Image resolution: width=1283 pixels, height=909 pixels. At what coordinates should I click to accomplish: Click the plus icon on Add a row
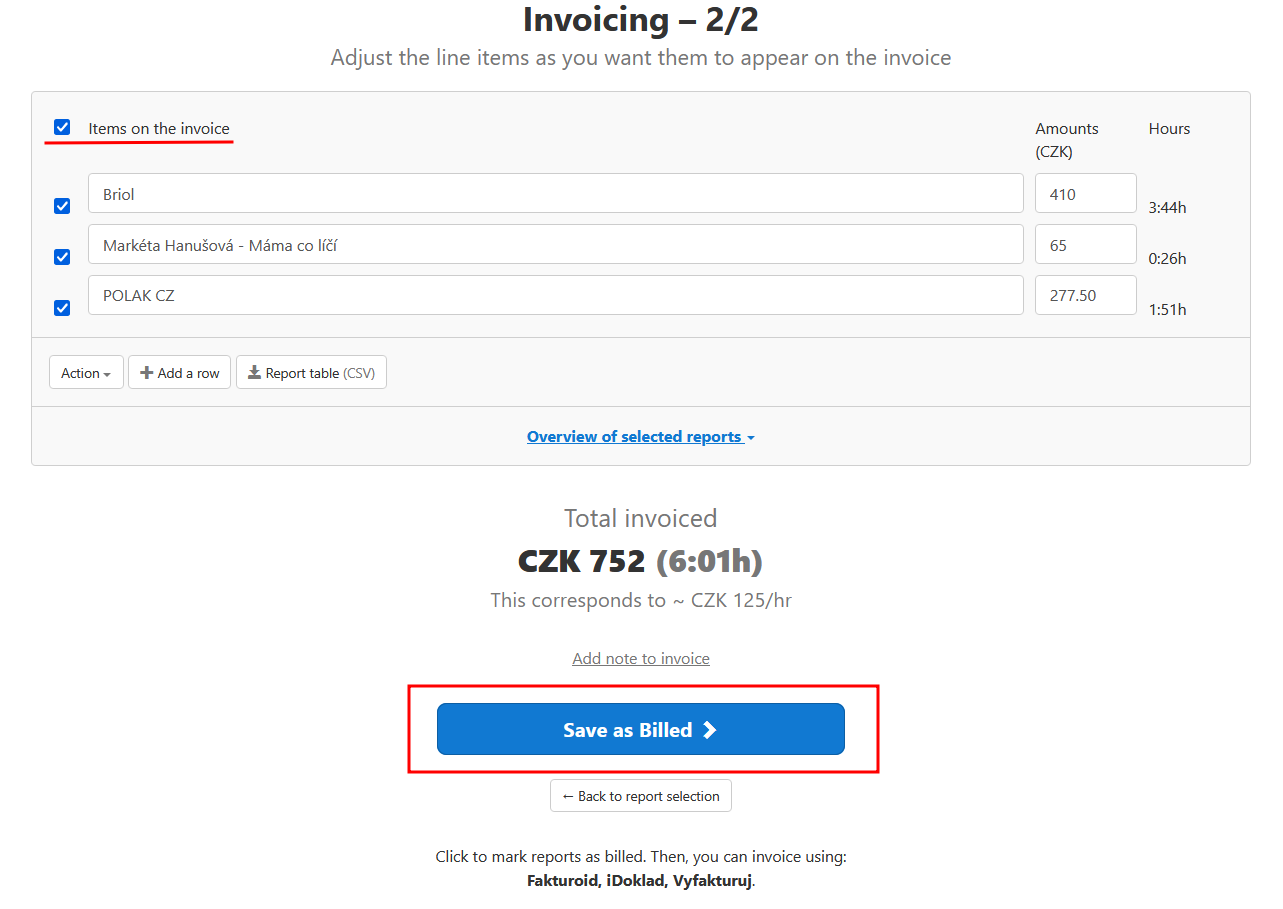click(x=147, y=373)
